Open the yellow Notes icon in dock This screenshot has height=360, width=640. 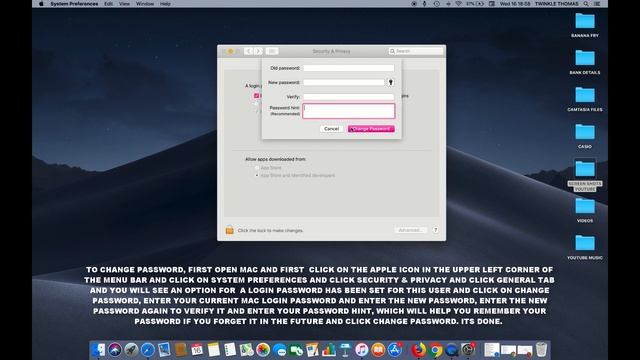[213, 350]
